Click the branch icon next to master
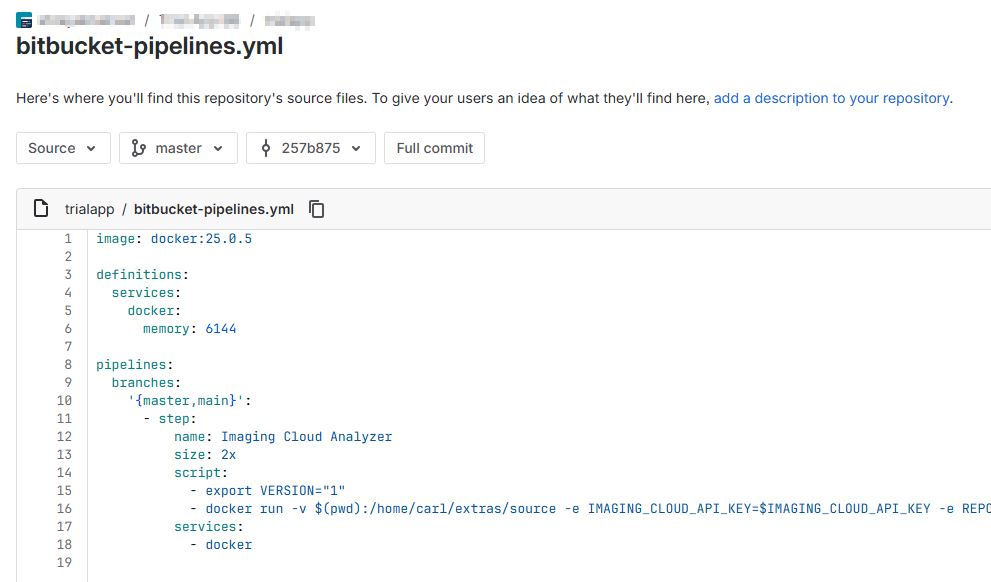991x582 pixels. (139, 148)
